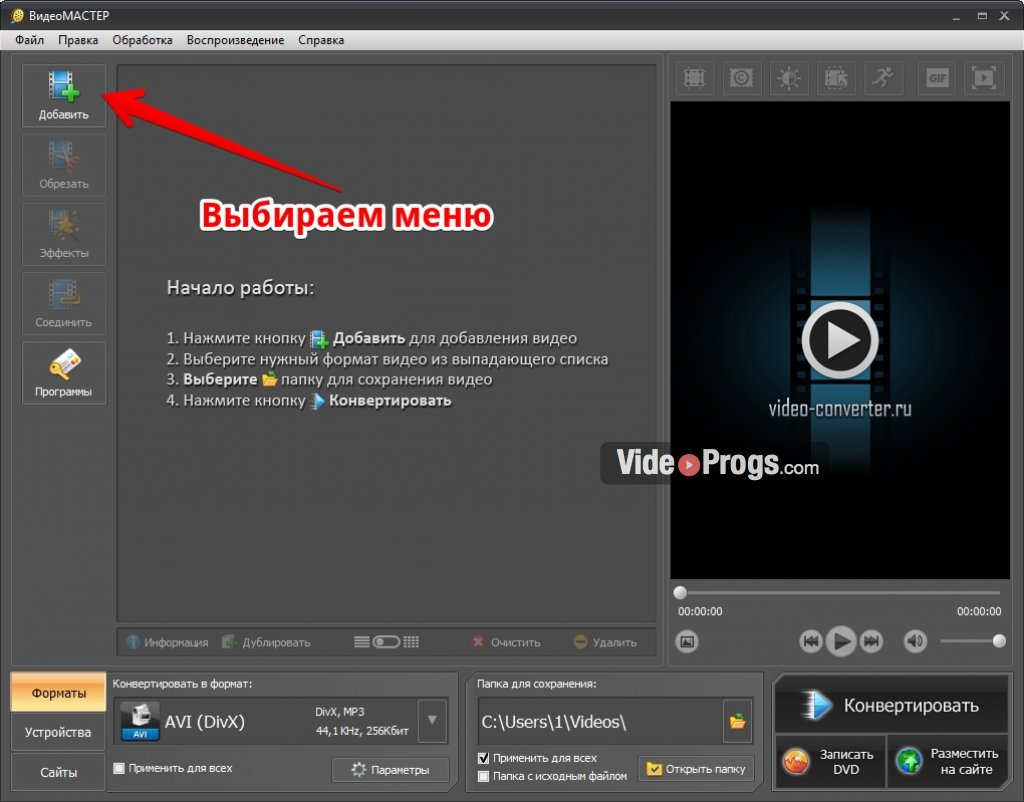Click the Разместить на сайте button

(948, 762)
